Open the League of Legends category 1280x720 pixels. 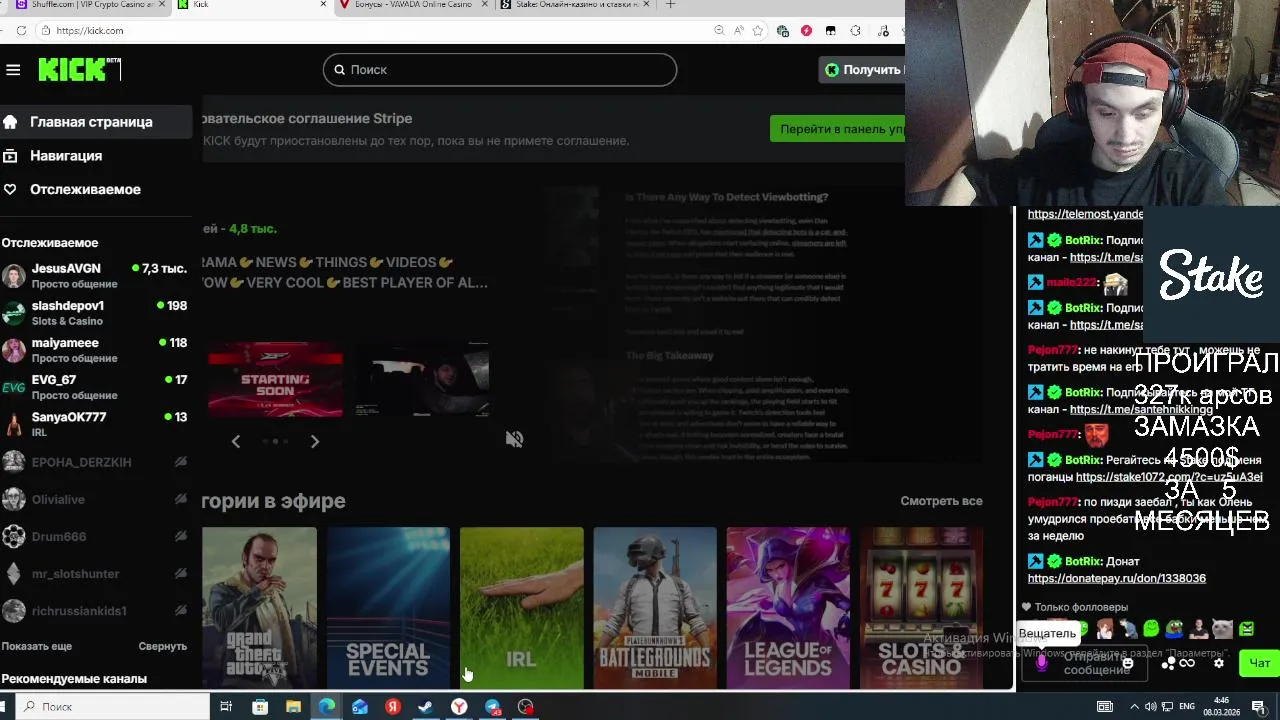click(x=788, y=608)
